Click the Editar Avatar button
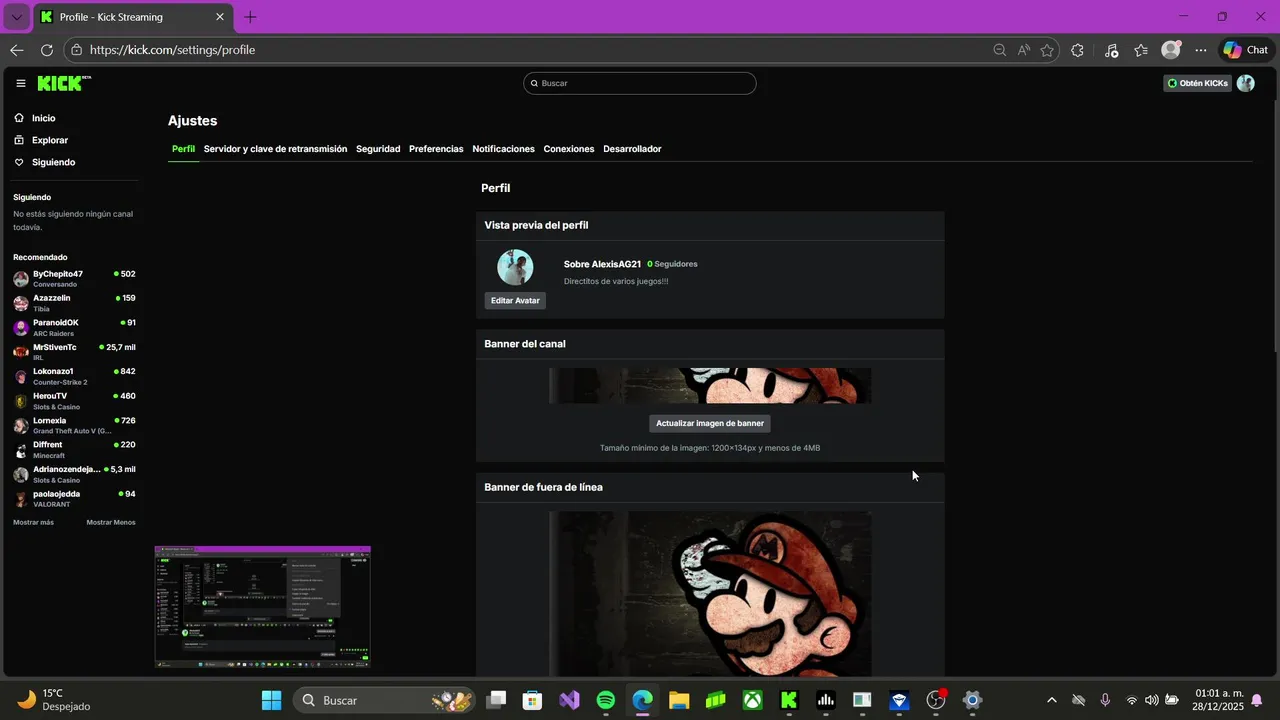 [515, 300]
